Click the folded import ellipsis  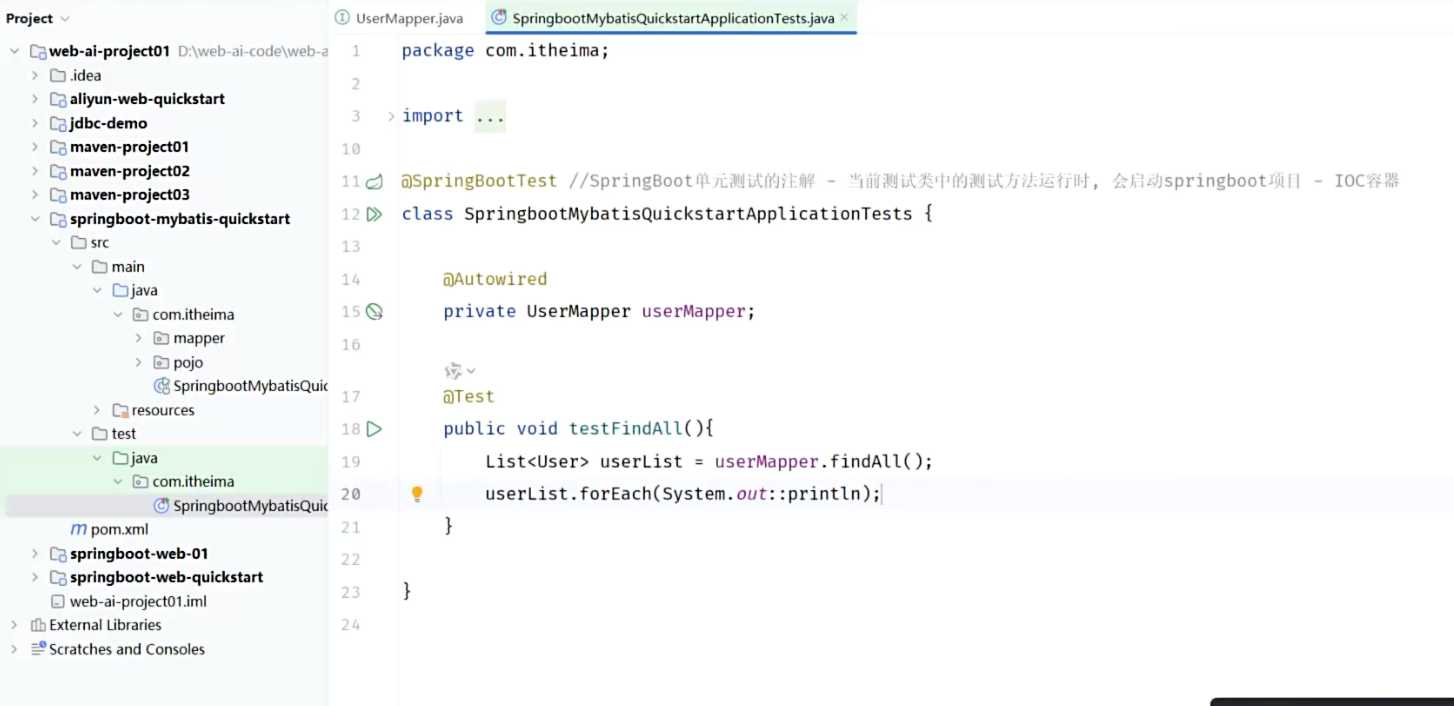point(490,116)
